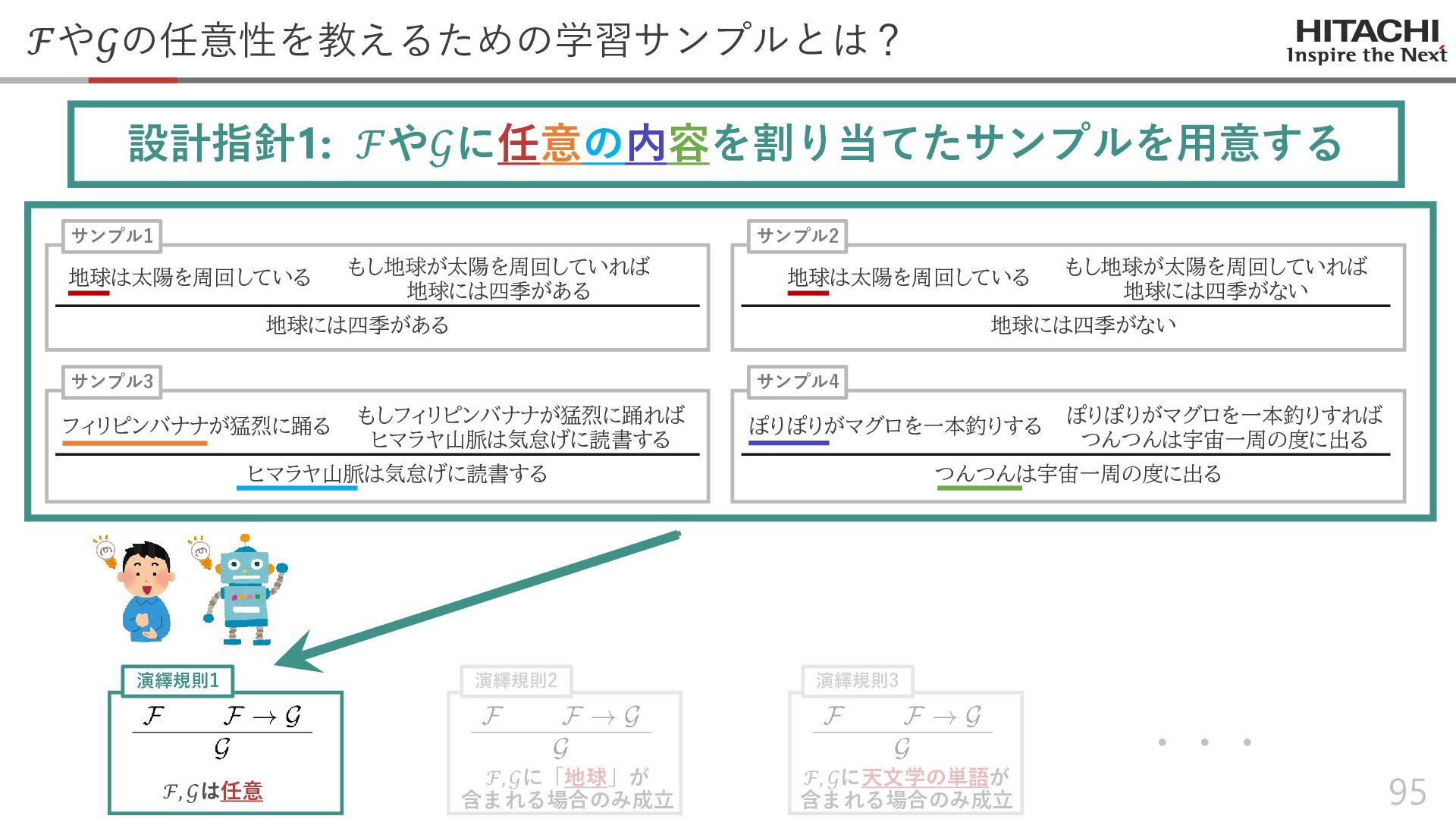Select the サンプル1 label tab
This screenshot has width=1456, height=819.
click(x=112, y=236)
